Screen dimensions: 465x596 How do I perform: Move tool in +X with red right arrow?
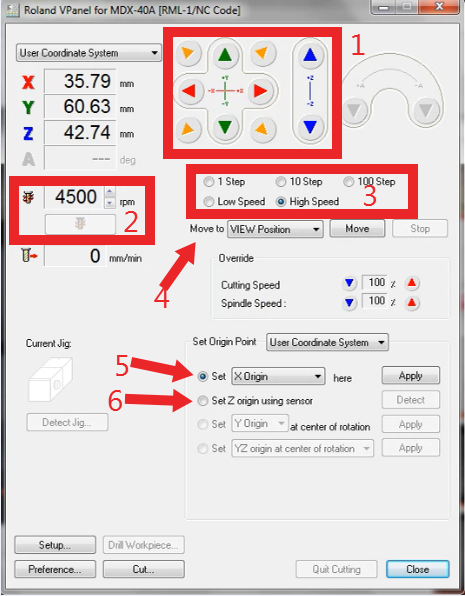point(261,91)
